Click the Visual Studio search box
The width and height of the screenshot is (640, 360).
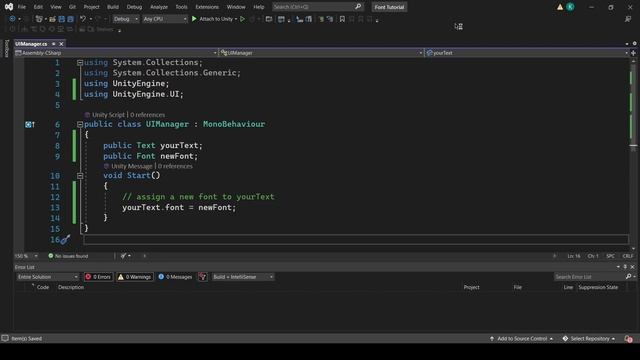[x=317, y=7]
